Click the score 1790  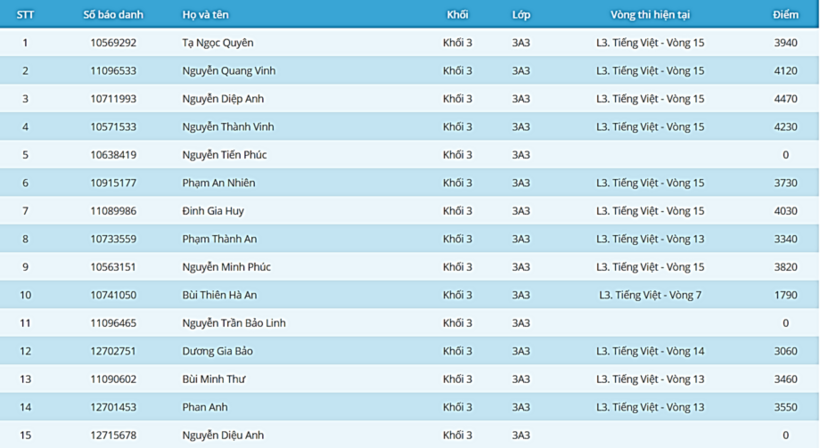[x=785, y=295]
